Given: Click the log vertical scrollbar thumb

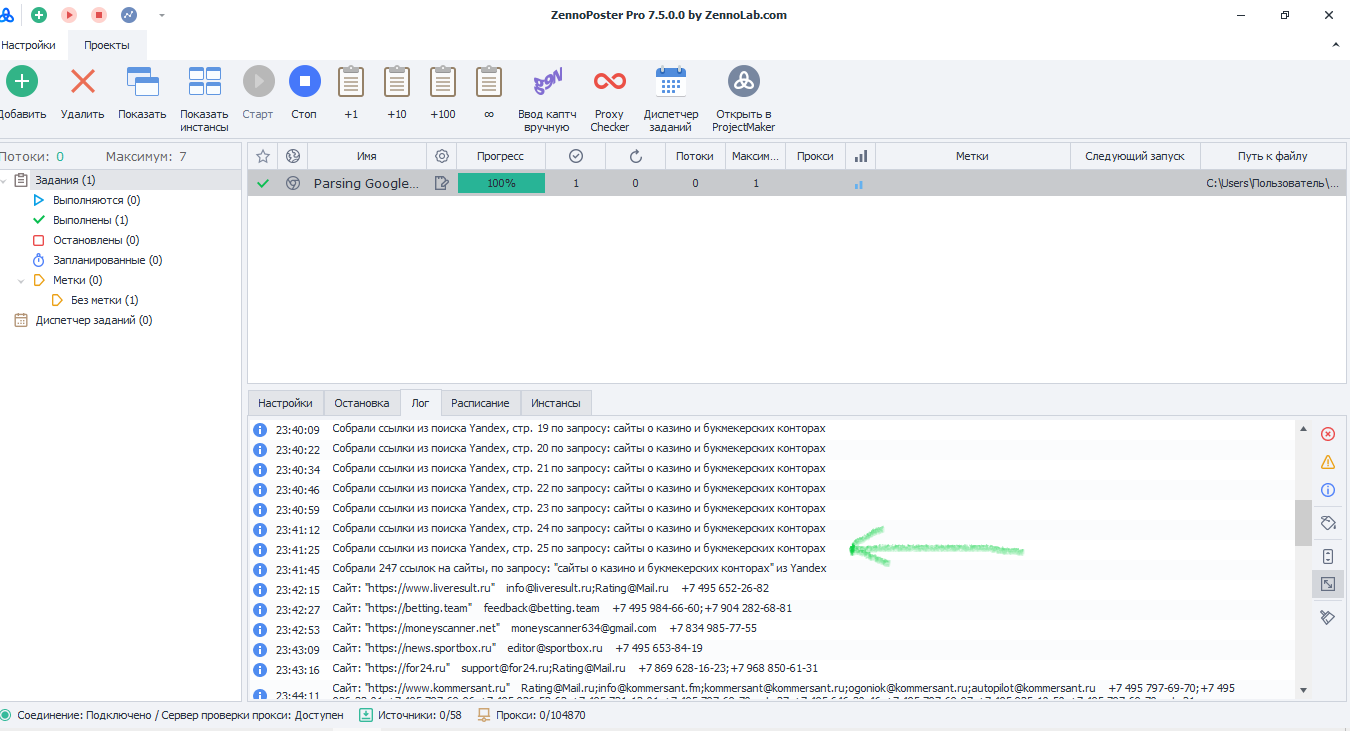Looking at the screenshot, I should click(x=1303, y=523).
